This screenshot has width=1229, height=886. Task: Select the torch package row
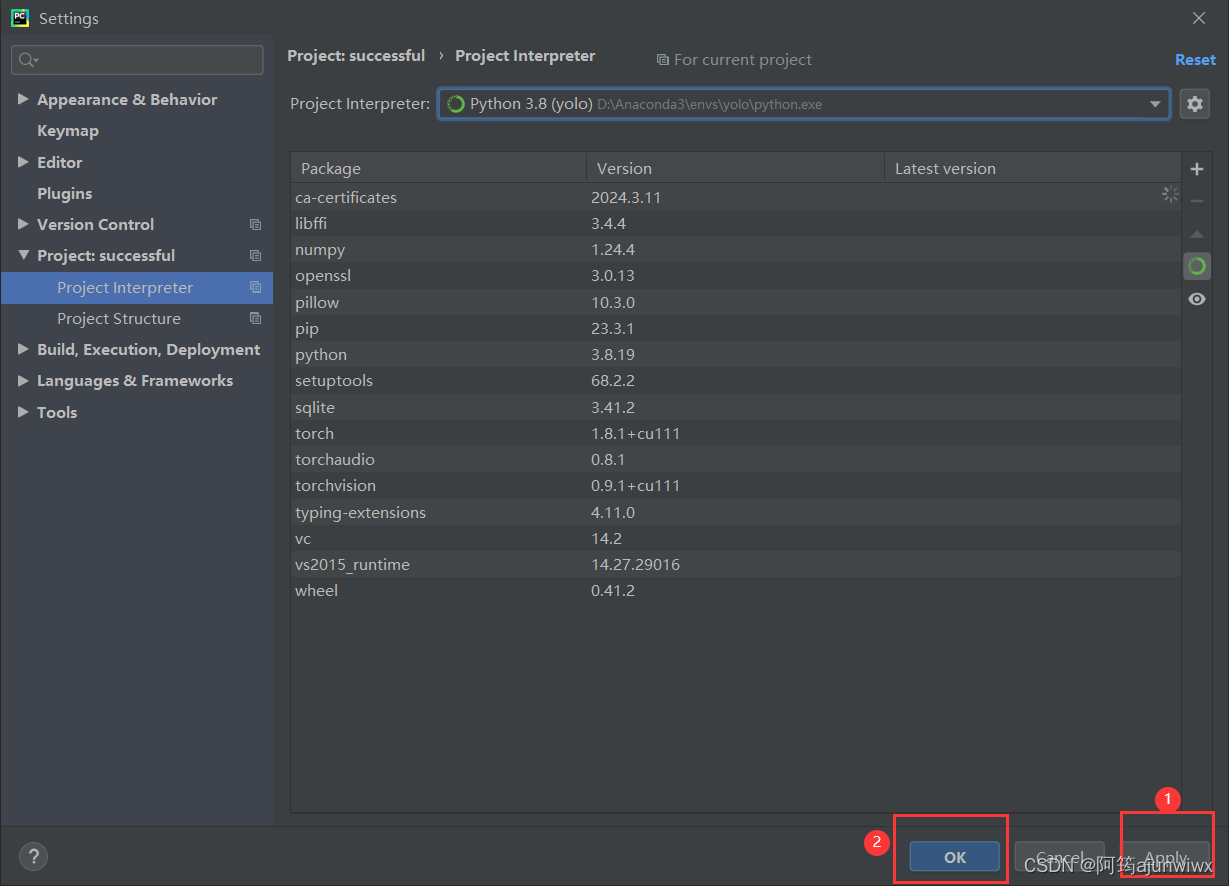click(x=736, y=433)
